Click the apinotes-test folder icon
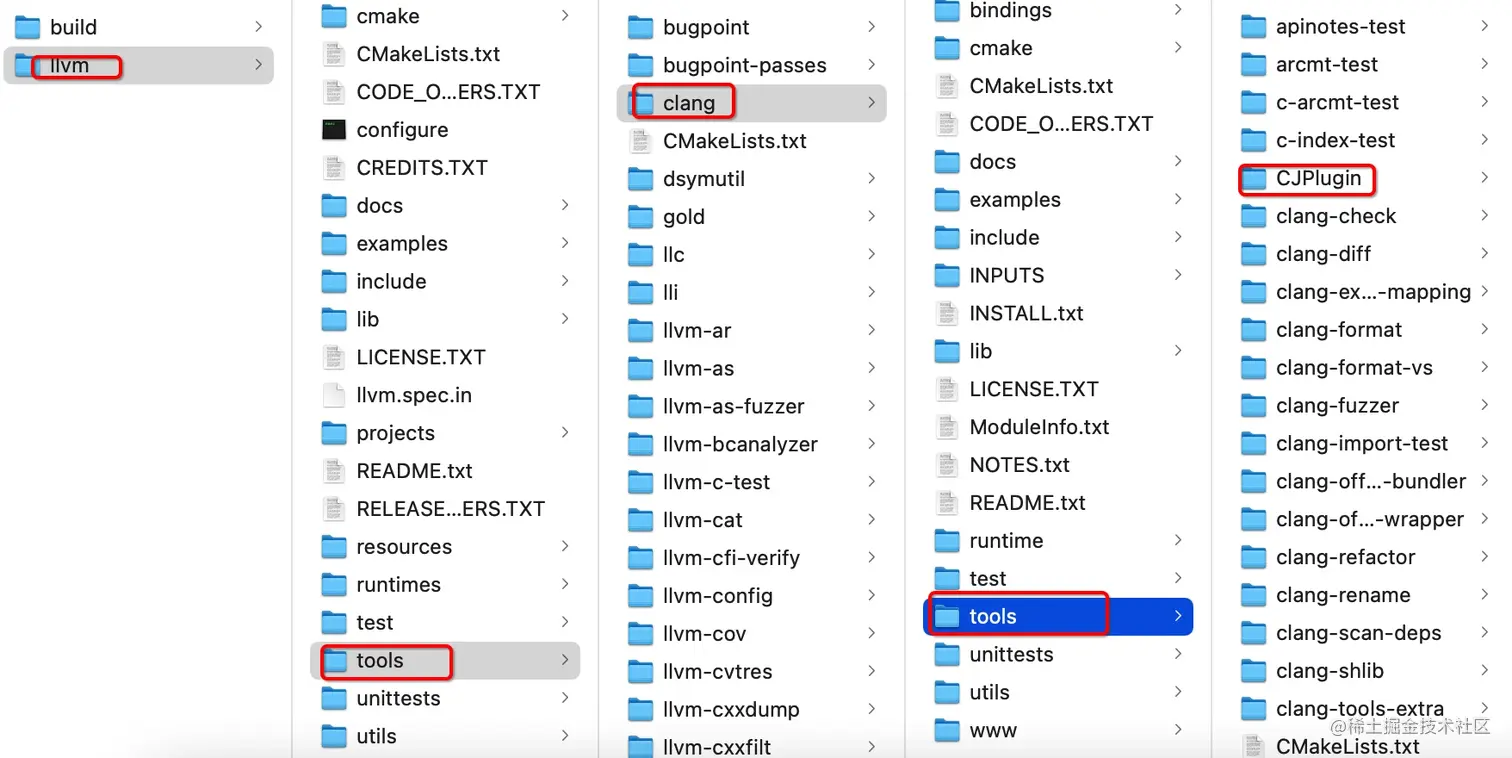The width and height of the screenshot is (1512, 758). tap(1253, 27)
